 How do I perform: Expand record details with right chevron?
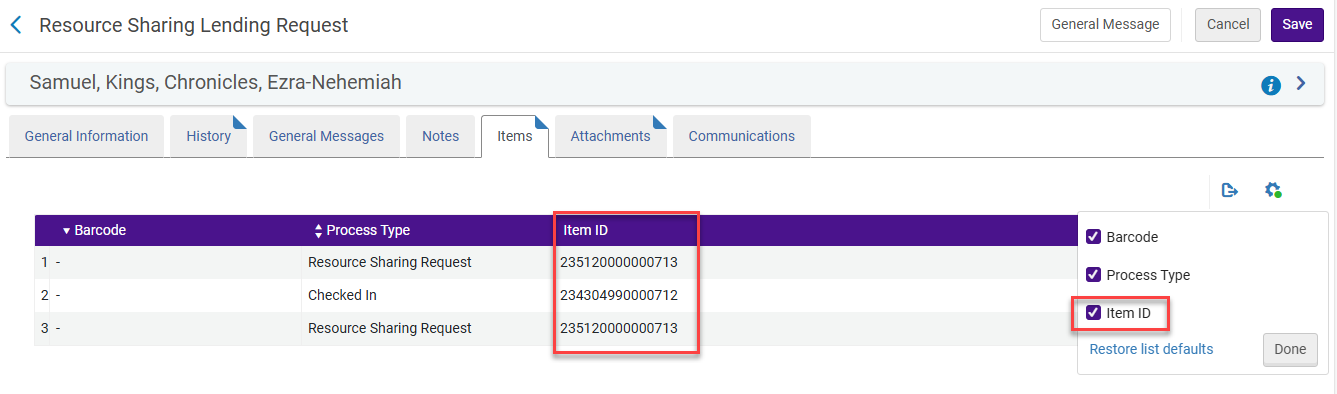pos(1301,84)
